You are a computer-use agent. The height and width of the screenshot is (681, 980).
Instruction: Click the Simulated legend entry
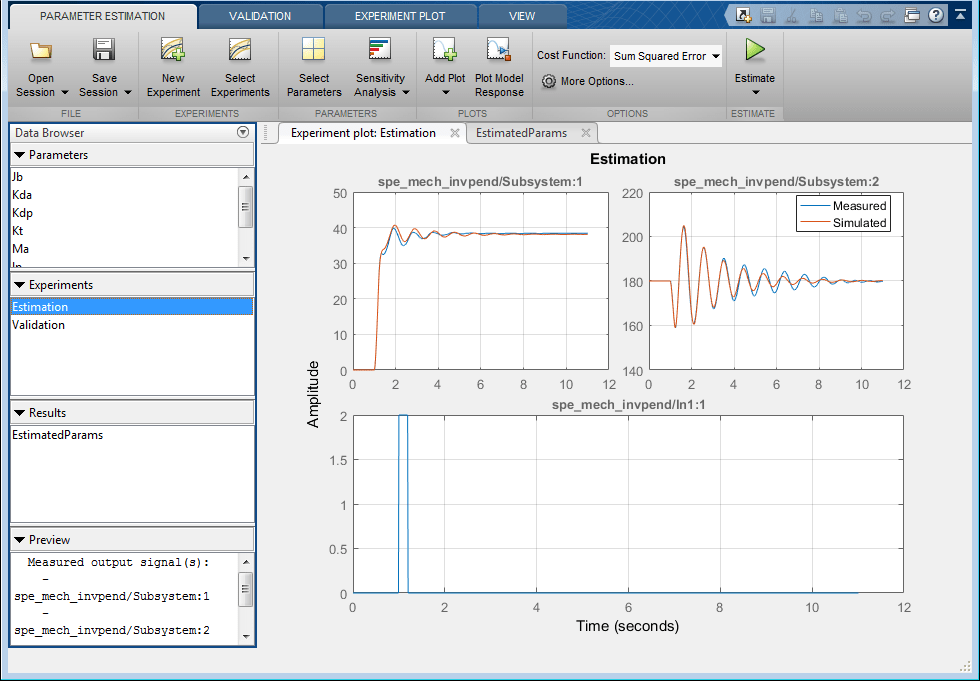[x=843, y=223]
